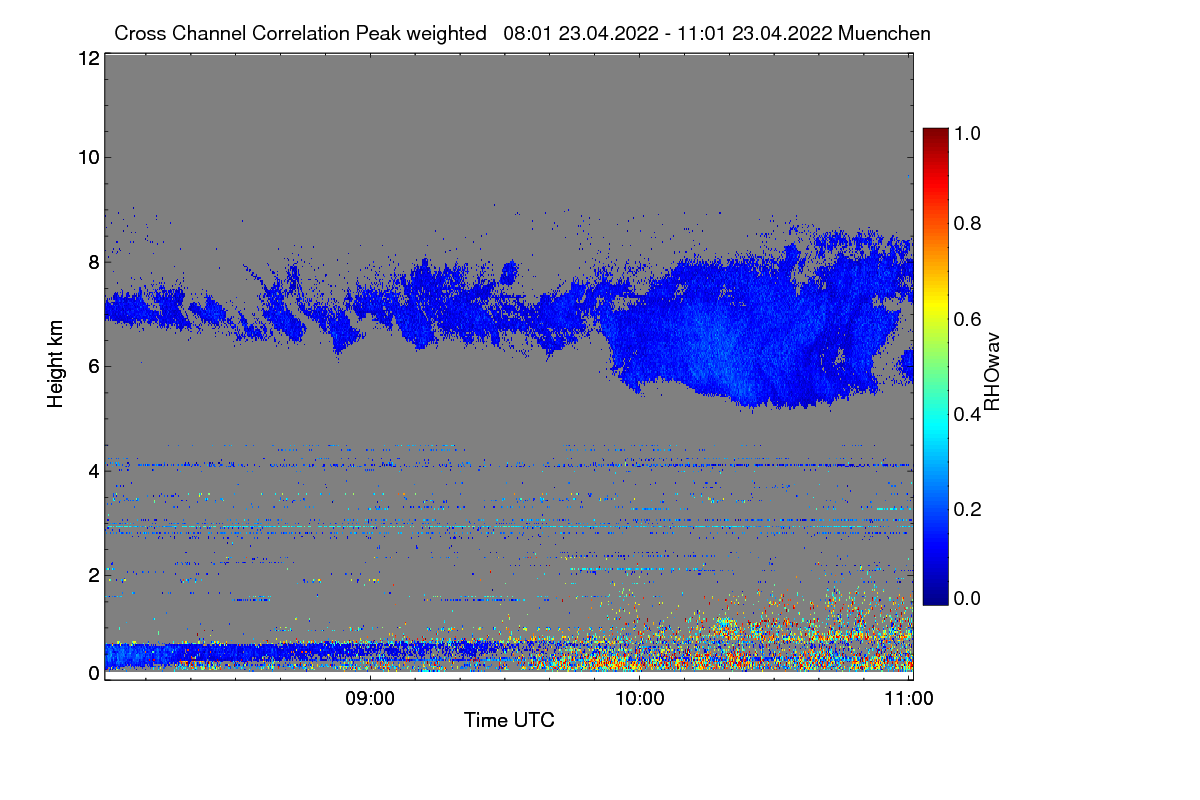Click the colorbar value '0.8'

pyautogui.click(x=969, y=224)
